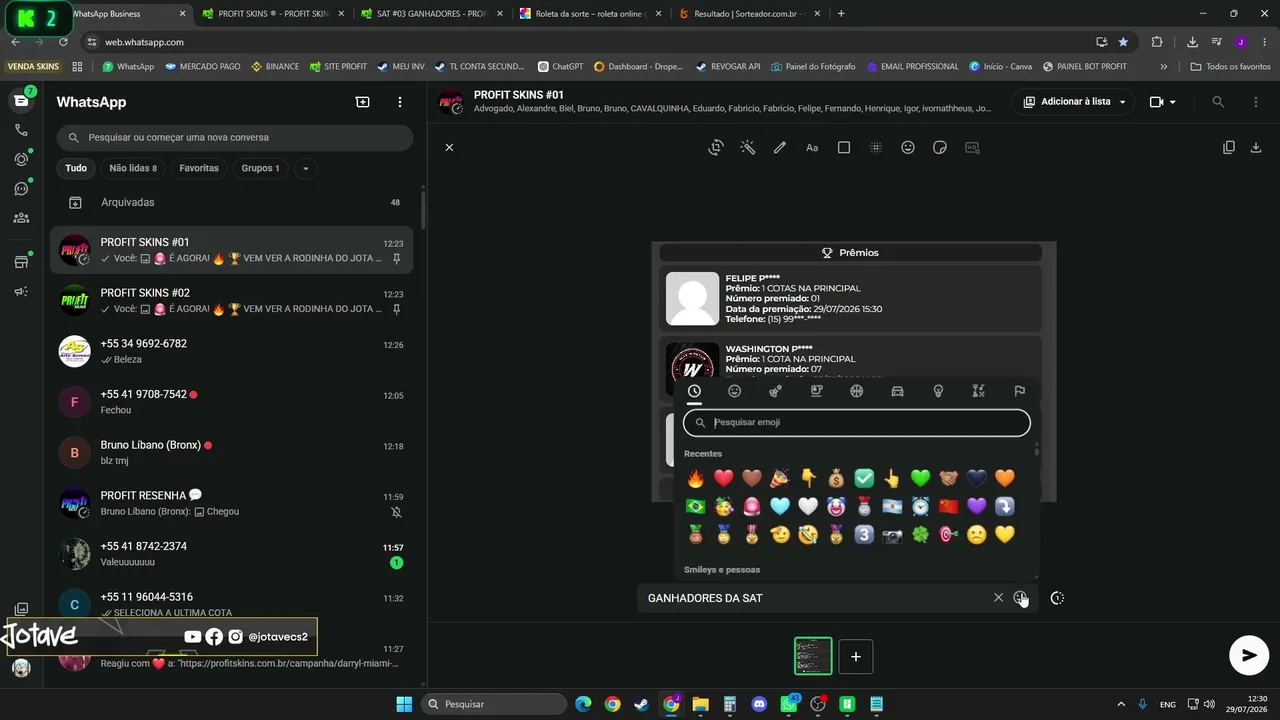This screenshot has height=720, width=1280.
Task: Open the Travel and places emoji tab
Action: point(897,391)
